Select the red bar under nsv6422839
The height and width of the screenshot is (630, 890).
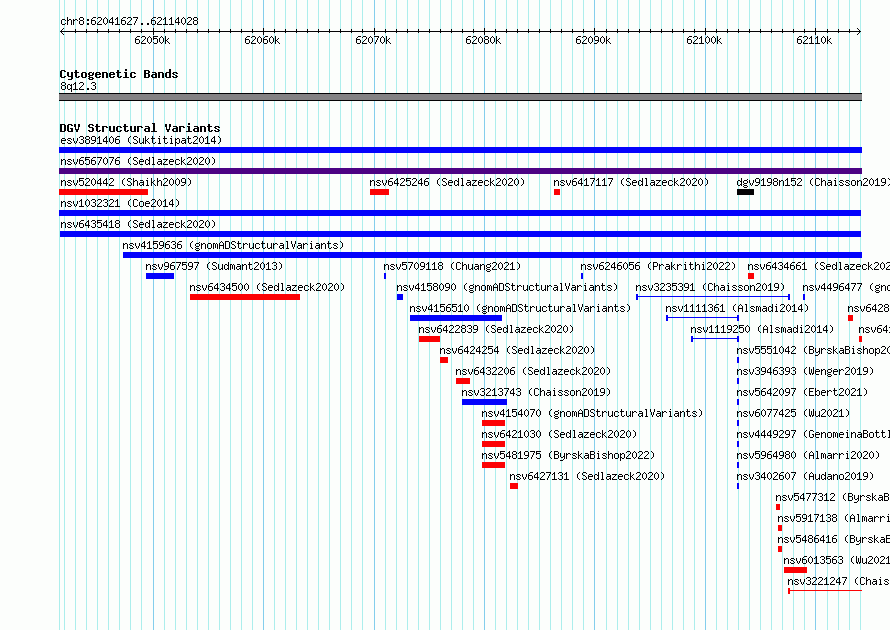(x=430, y=339)
